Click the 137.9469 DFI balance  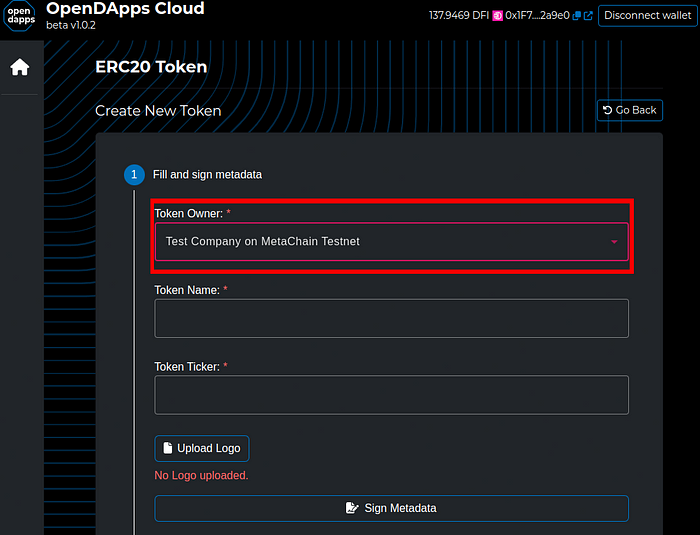point(459,16)
